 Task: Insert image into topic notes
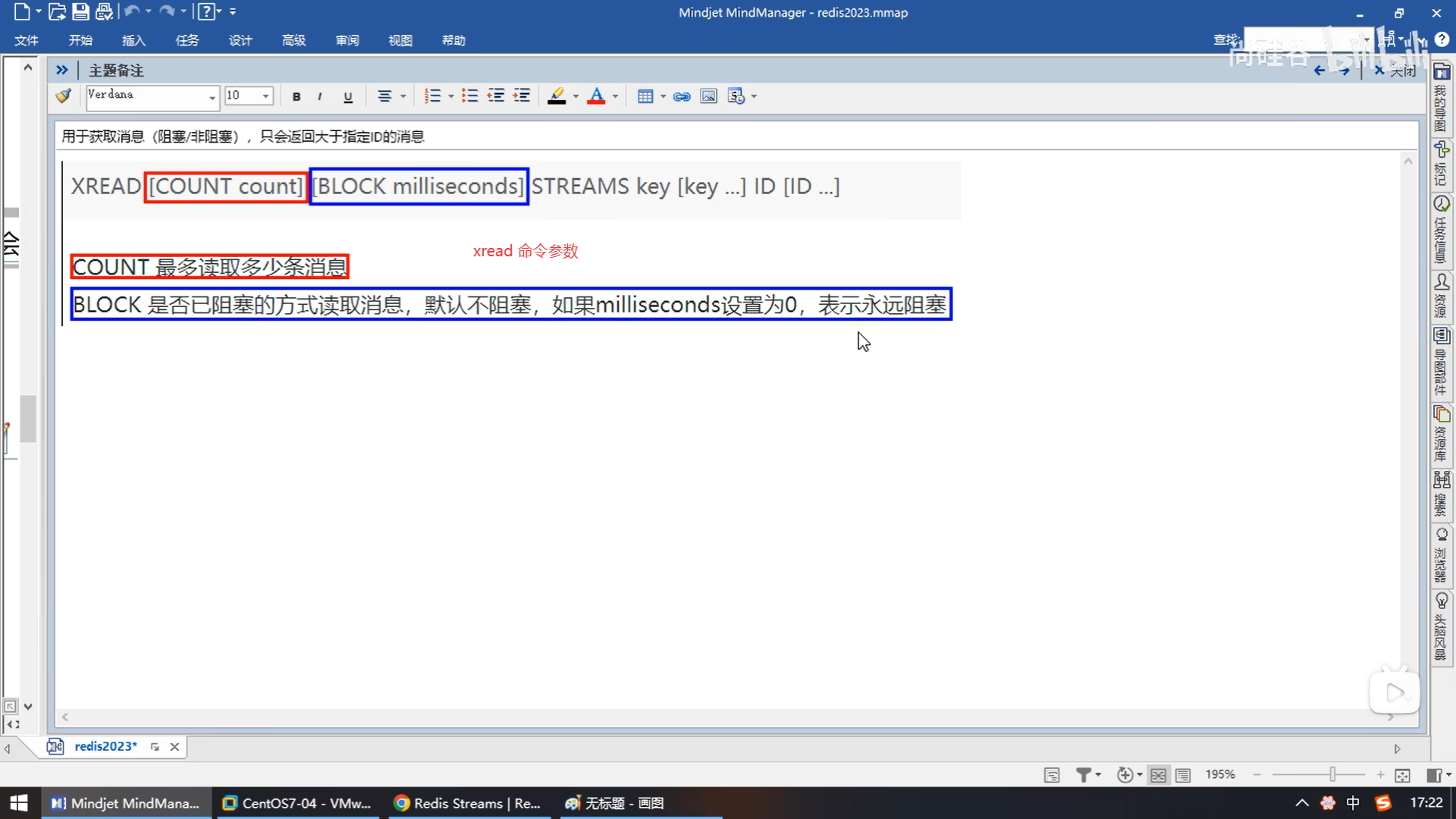[x=708, y=96]
